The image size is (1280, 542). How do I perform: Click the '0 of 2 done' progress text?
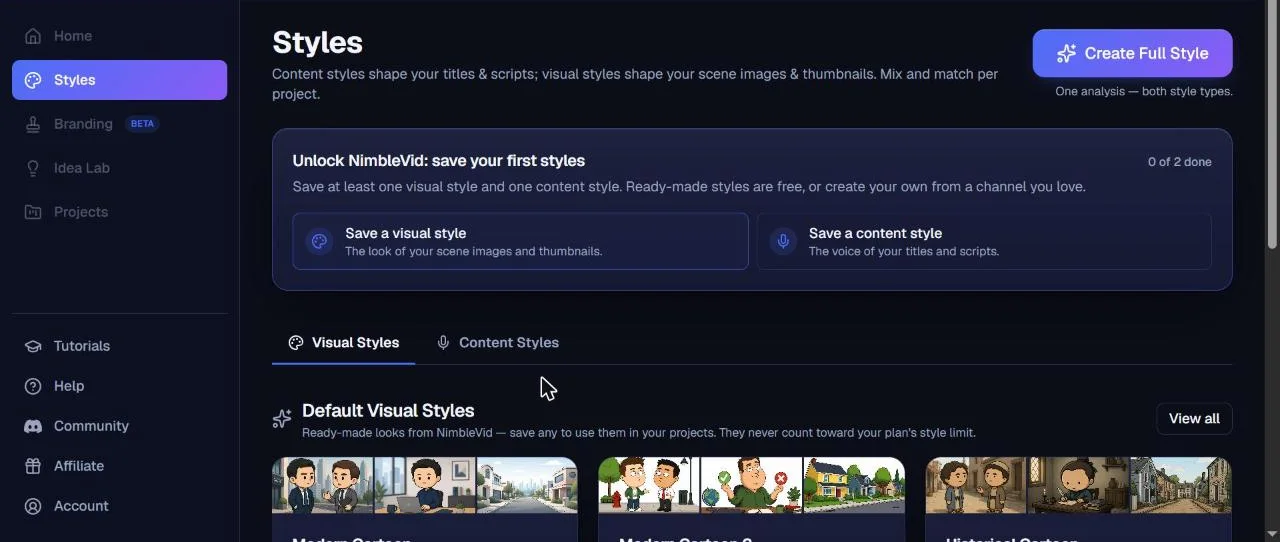pyautogui.click(x=1179, y=162)
